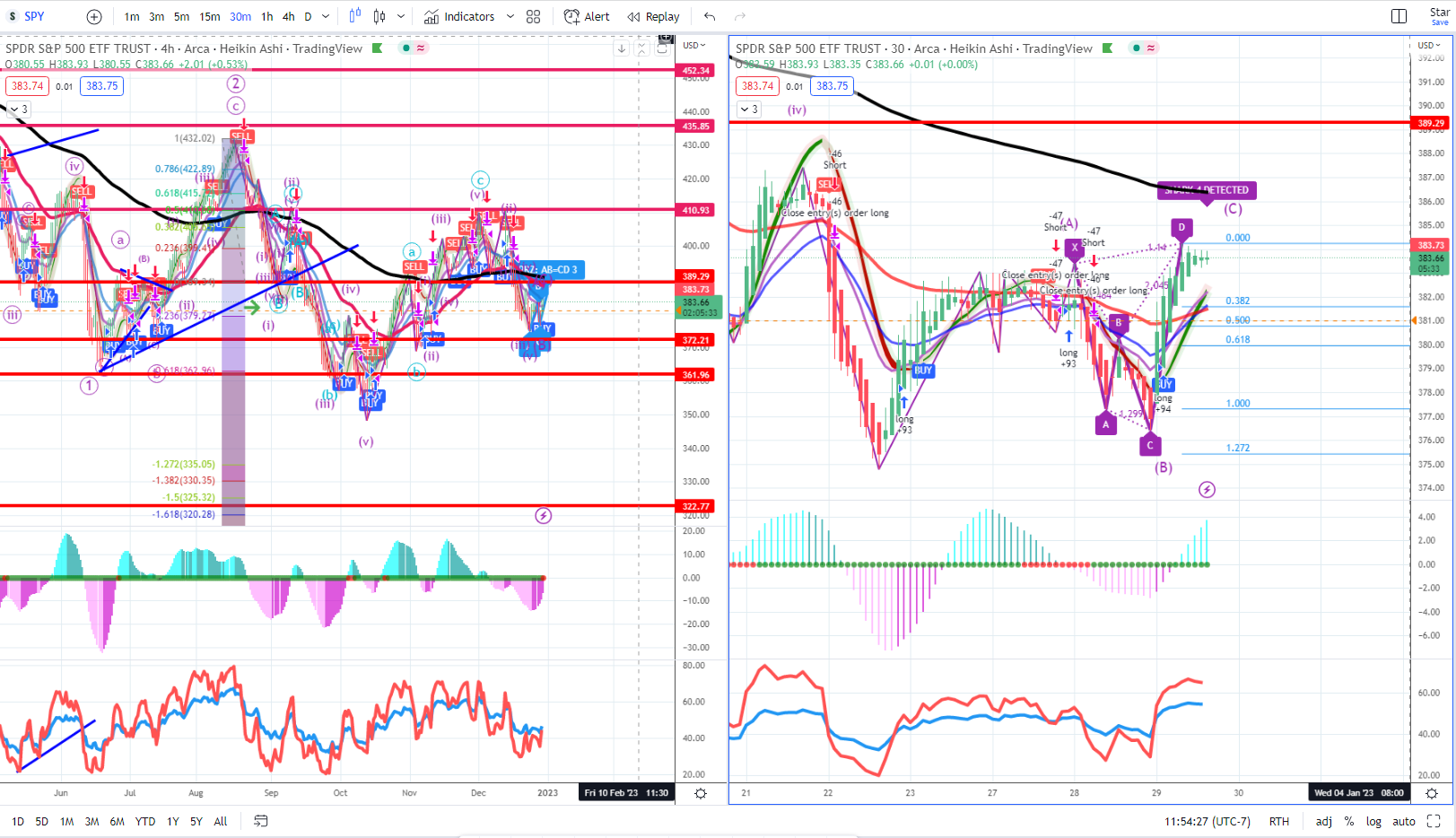Set the date range to 5D
Image resolution: width=1456 pixels, height=838 pixels.
[41, 821]
